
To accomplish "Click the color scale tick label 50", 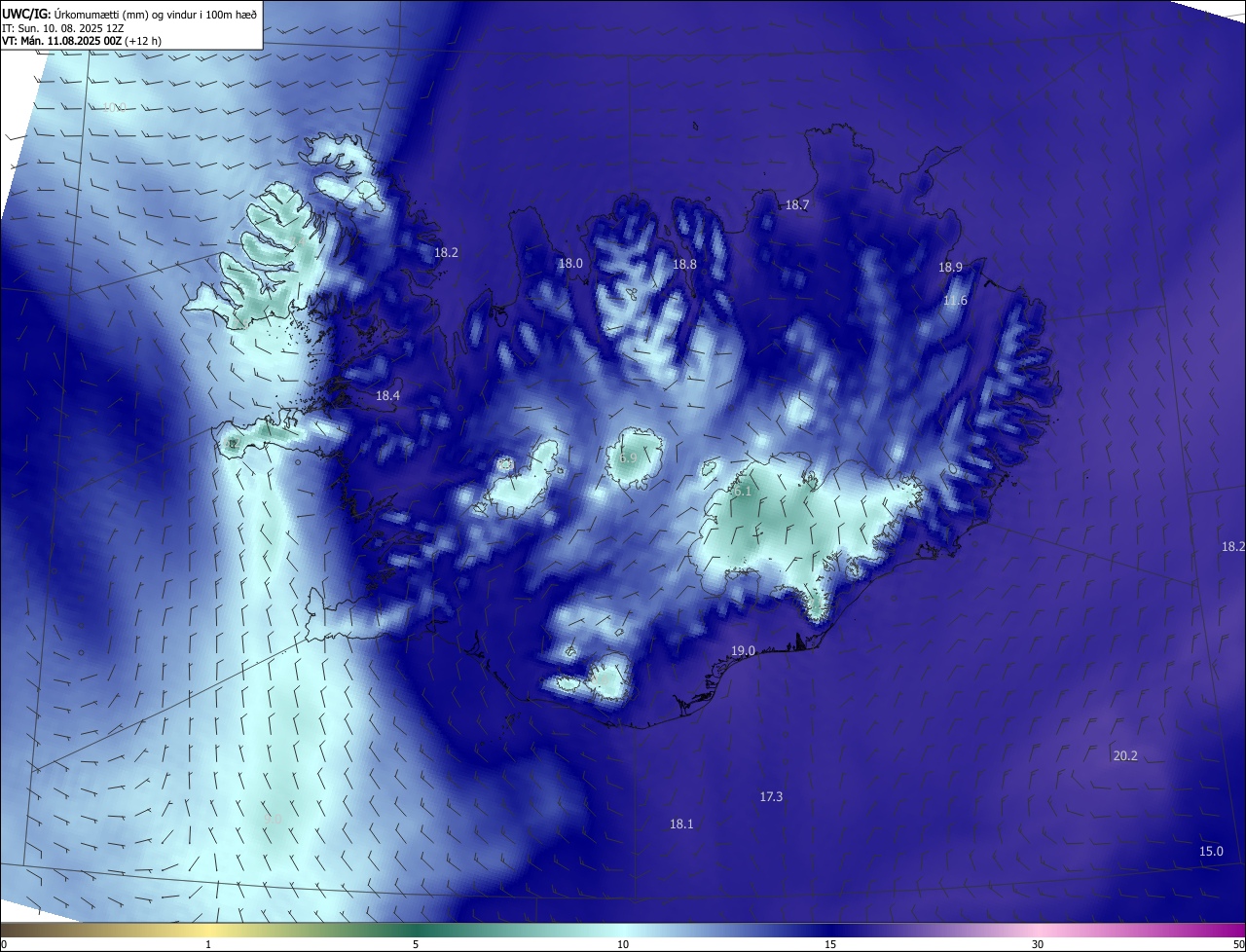I will pyautogui.click(x=1237, y=944).
